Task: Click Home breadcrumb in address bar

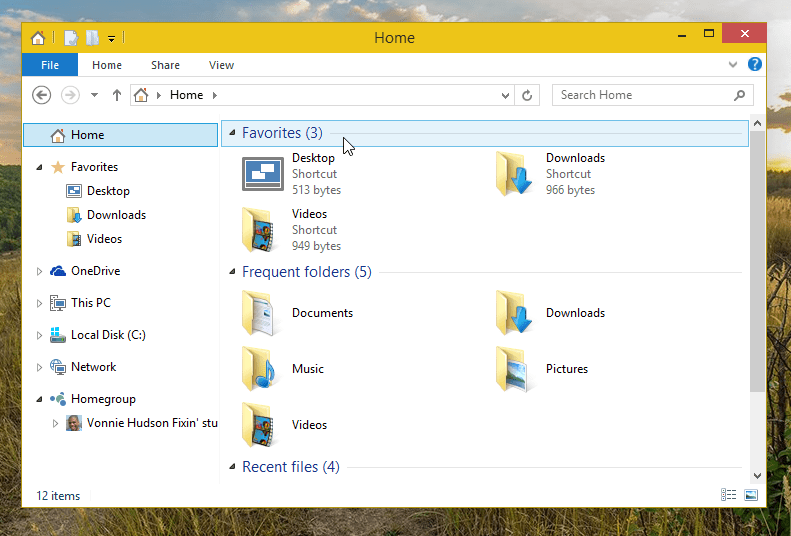Action: coord(187,95)
